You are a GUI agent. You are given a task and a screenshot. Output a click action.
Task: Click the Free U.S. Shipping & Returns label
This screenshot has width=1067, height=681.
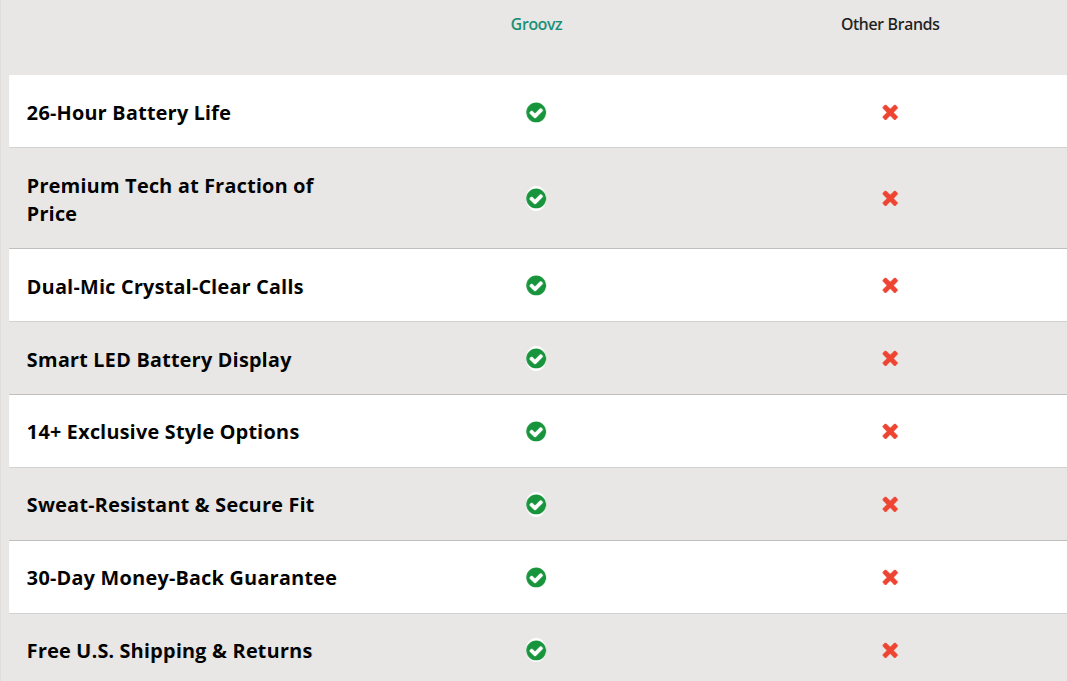click(169, 650)
